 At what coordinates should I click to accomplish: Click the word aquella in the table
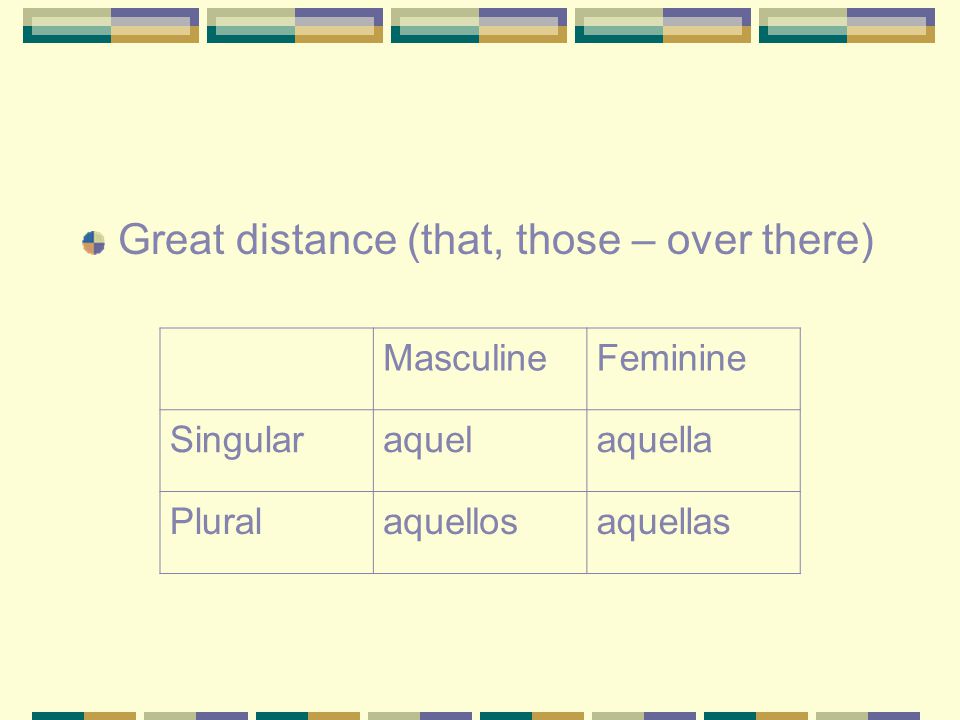pyautogui.click(x=654, y=441)
